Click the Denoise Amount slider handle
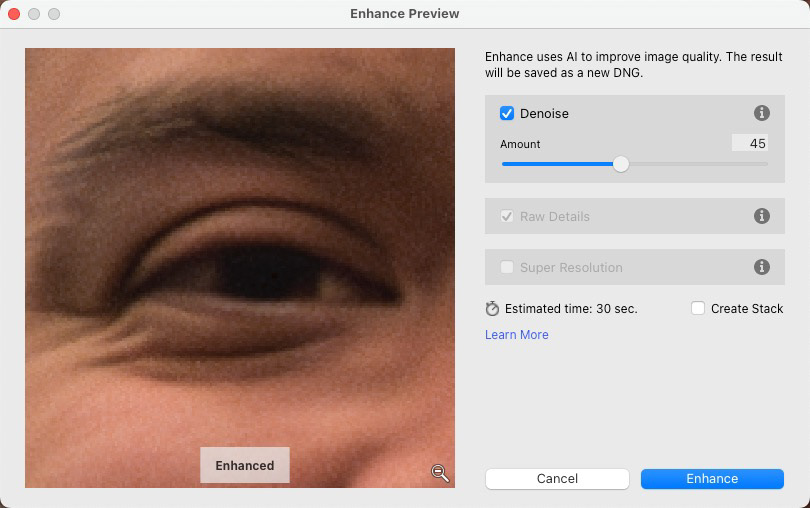Viewport: 810px width, 508px height. pos(621,164)
